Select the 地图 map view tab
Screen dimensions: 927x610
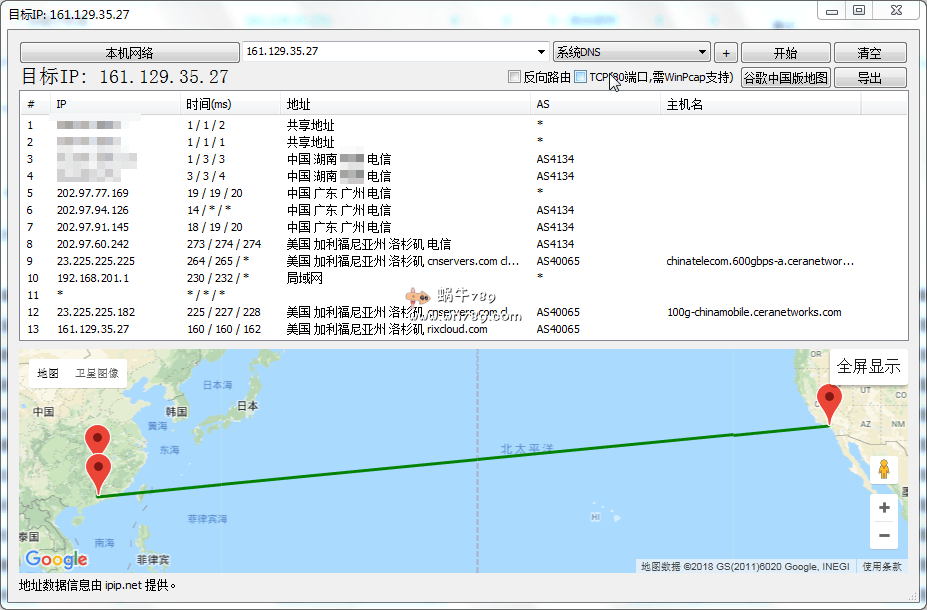(x=48, y=373)
